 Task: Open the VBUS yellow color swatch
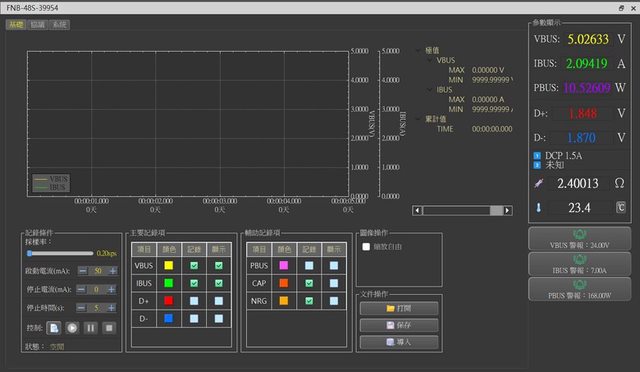(169, 265)
